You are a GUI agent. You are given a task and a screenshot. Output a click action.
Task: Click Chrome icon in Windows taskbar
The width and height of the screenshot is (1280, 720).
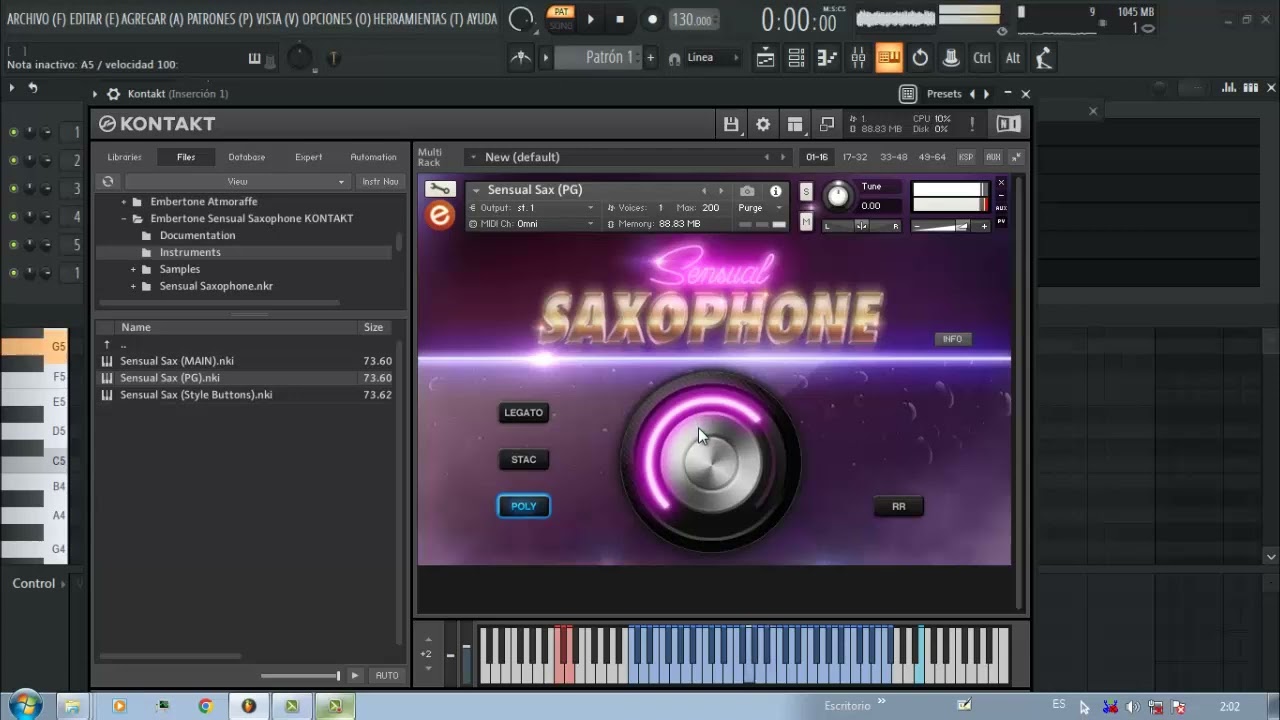point(205,706)
